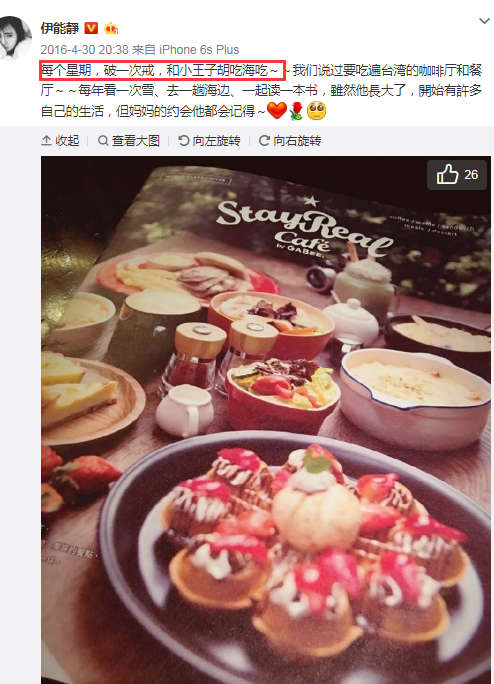Click the magnifier icon beside 查看大图
The image size is (494, 684).
[x=103, y=140]
